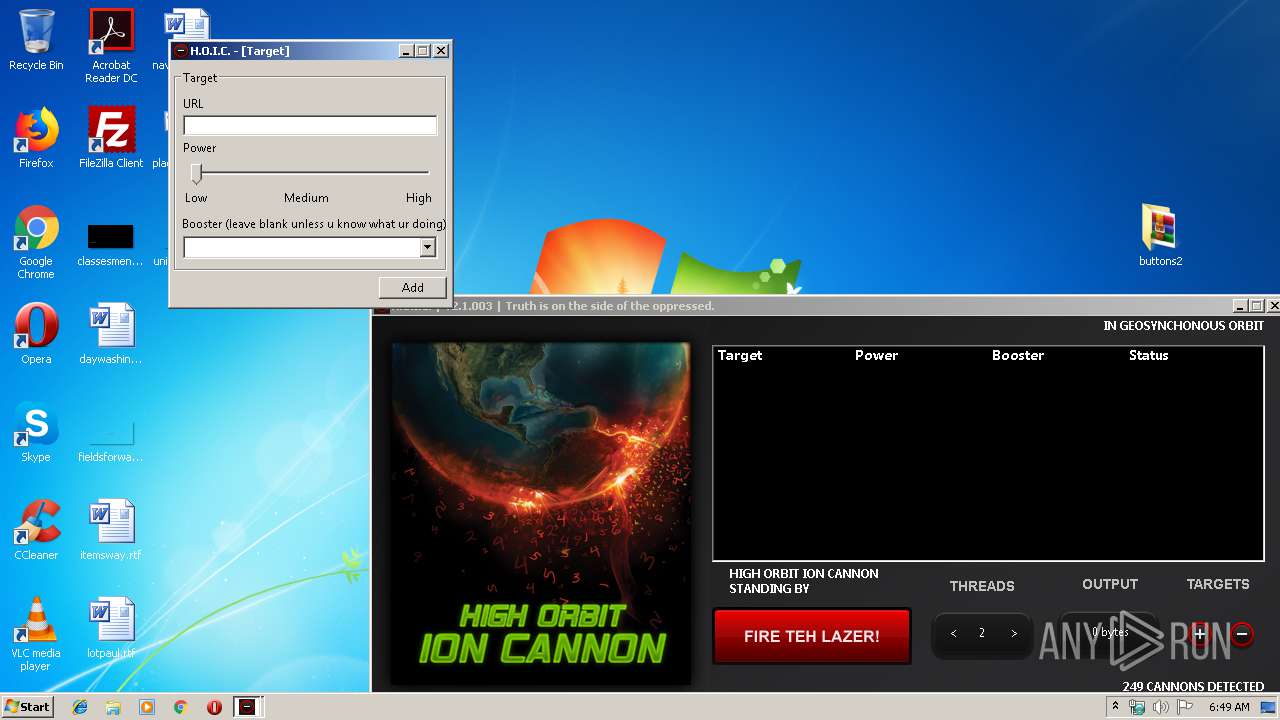The image size is (1280, 720).
Task: Open the Booster dropdown arrow
Action: tap(428, 247)
